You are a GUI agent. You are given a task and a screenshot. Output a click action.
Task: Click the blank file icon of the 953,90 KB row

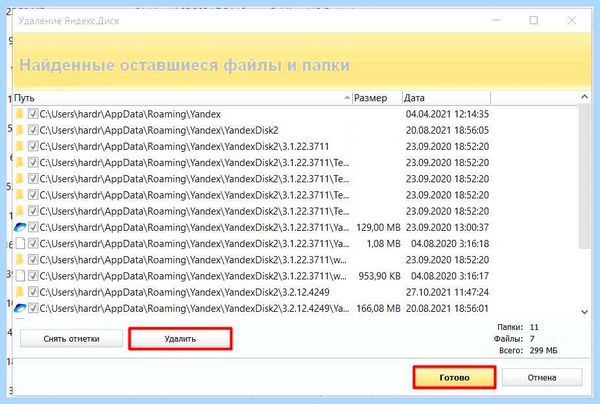coord(20,276)
